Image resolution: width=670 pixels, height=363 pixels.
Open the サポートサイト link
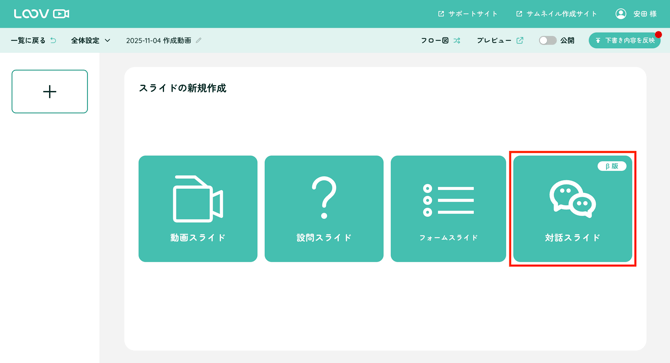pos(468,14)
